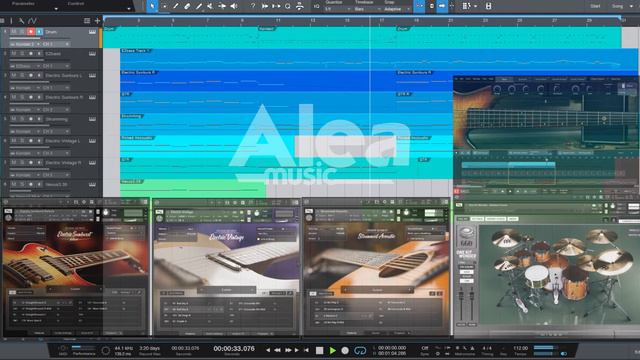Open Drum track instrument editor keyboard icon
The height and width of the screenshot is (360, 640).
point(92,32)
